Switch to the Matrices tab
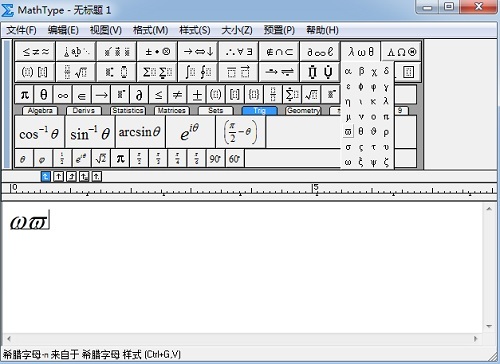Screen dimensions: 500x364 coord(172,110)
